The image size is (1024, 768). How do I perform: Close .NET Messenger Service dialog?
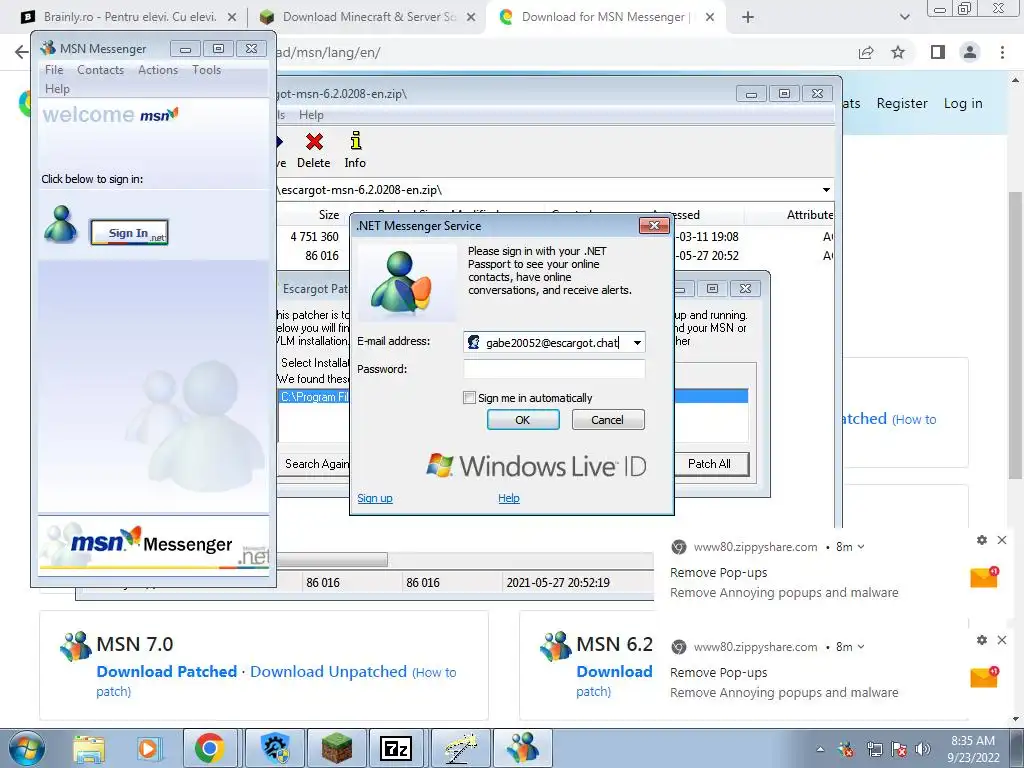[654, 225]
